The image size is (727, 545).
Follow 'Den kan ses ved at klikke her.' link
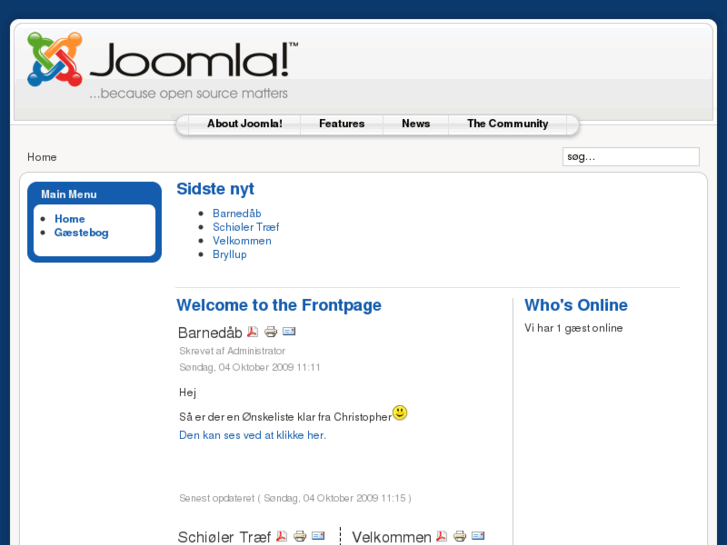pyautogui.click(x=252, y=435)
